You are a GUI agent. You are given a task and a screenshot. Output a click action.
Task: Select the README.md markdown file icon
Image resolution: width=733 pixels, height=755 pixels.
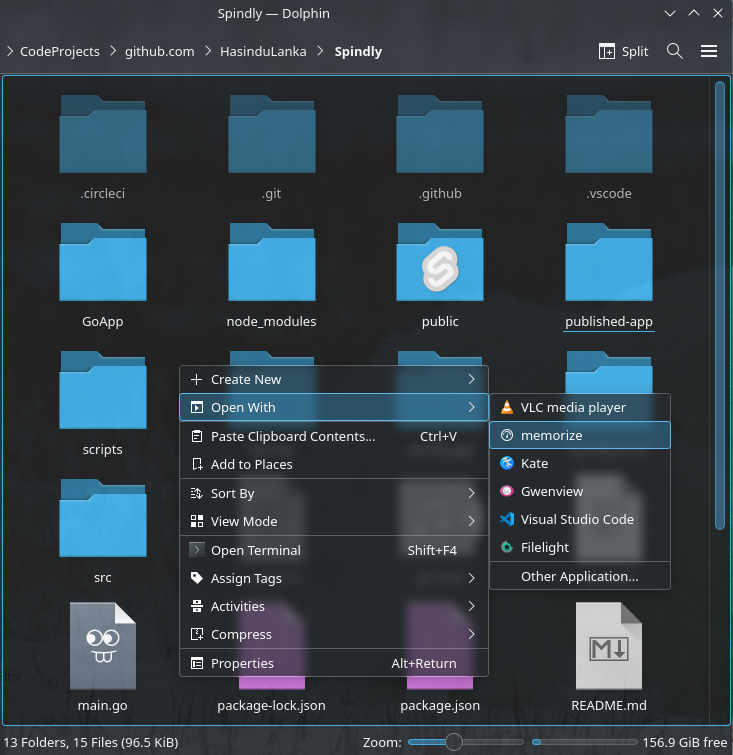609,646
